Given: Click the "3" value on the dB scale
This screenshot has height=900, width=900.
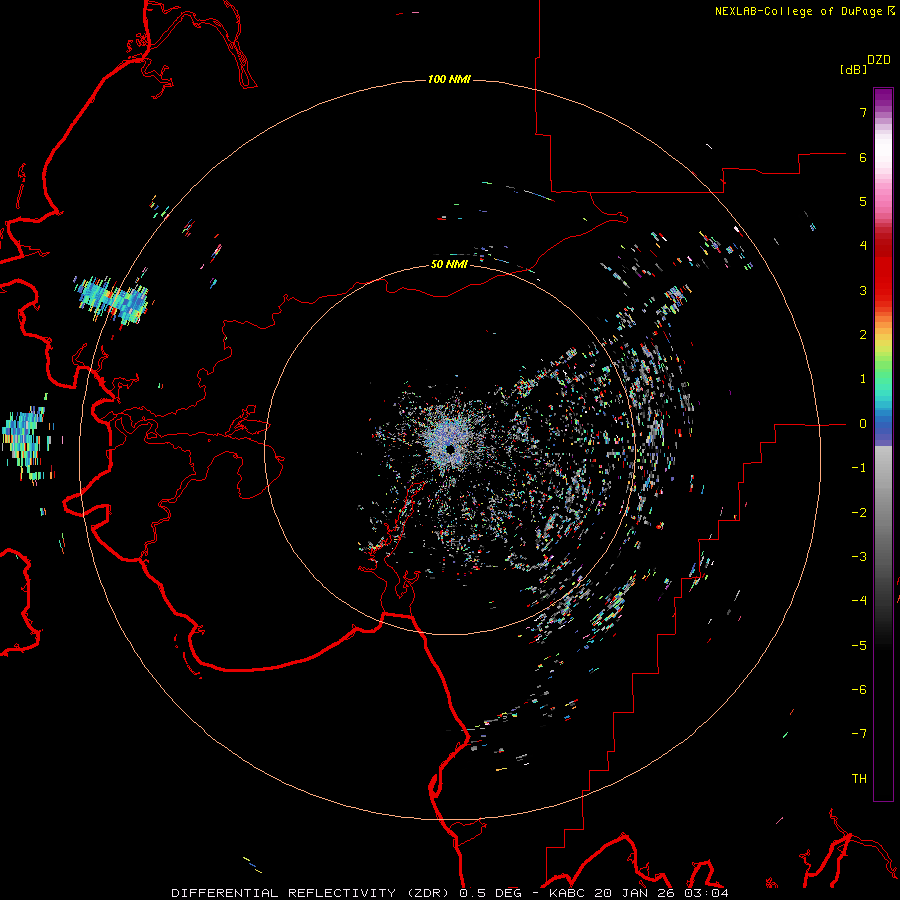Looking at the screenshot, I should [x=863, y=290].
